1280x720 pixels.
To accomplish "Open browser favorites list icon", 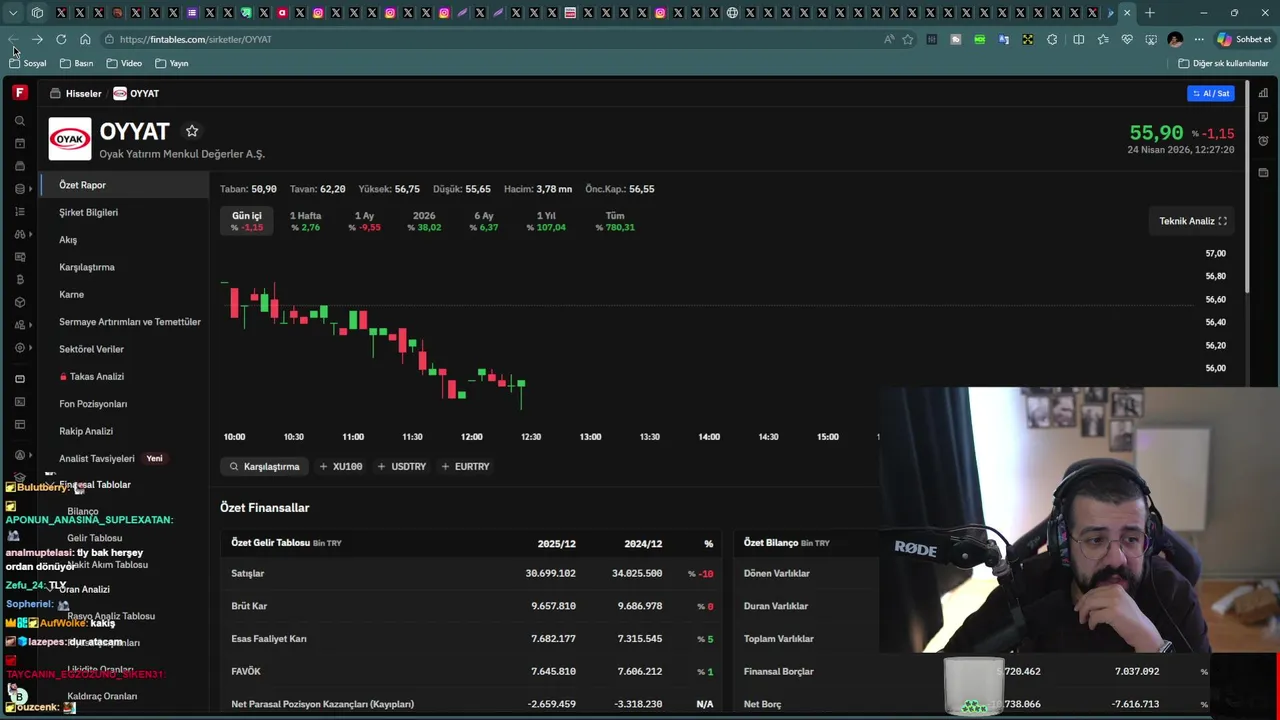I will click(x=1103, y=39).
